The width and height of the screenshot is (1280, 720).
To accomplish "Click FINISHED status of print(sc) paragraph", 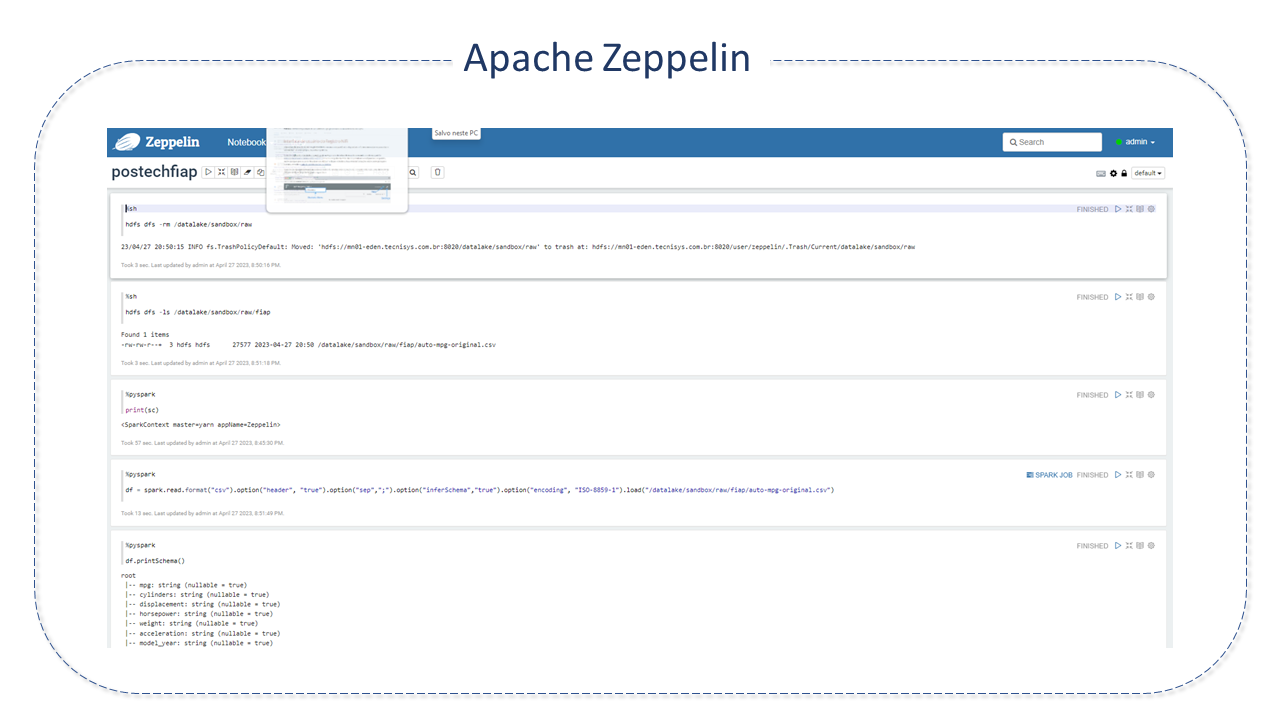I will (1092, 395).
